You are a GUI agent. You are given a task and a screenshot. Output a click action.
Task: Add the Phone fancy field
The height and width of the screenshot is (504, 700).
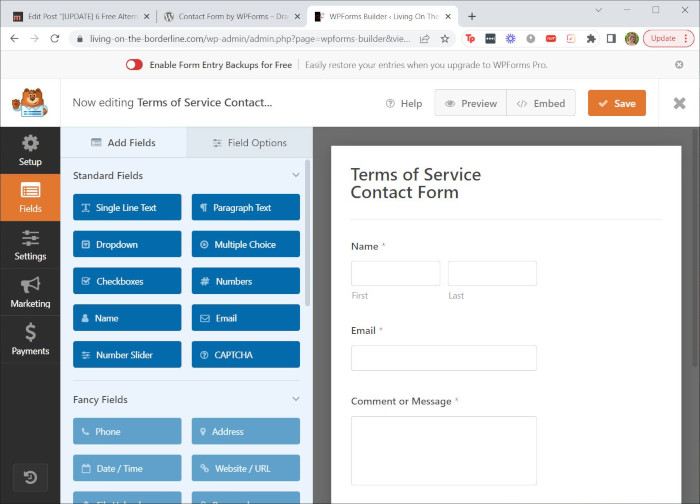pyautogui.click(x=127, y=431)
